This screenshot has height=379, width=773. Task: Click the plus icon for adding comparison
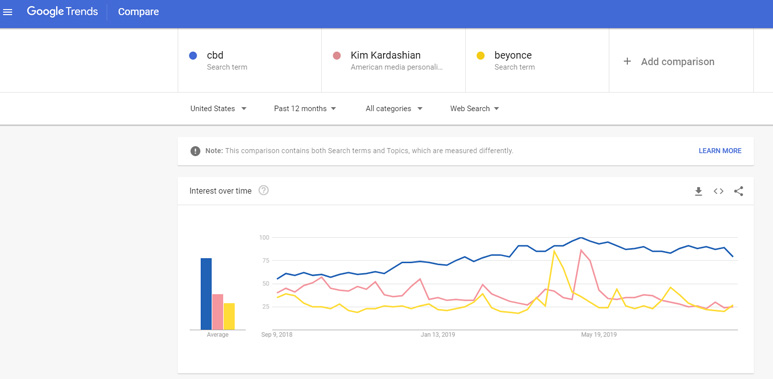click(x=627, y=62)
